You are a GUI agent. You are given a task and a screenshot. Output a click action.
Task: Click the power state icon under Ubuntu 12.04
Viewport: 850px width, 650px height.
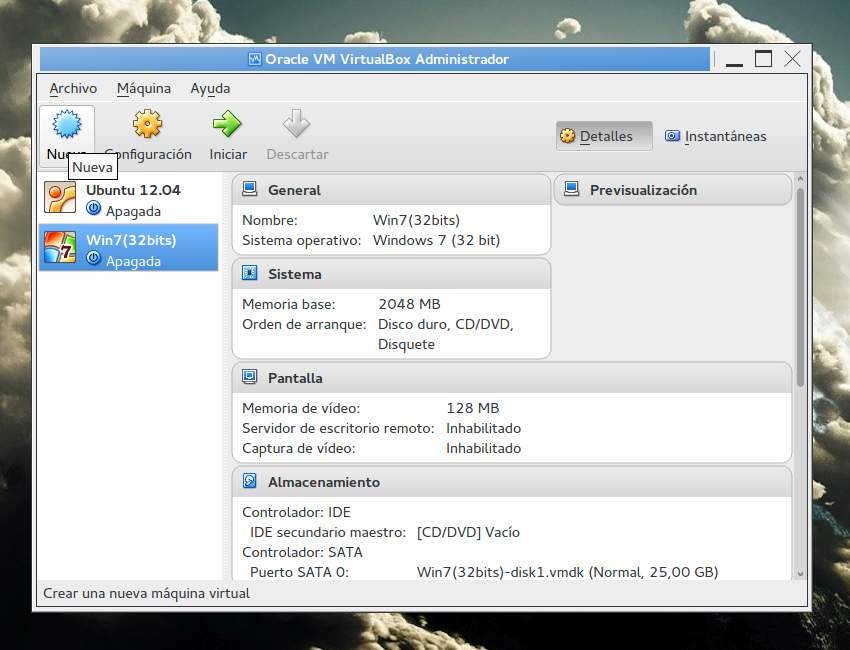(x=94, y=208)
